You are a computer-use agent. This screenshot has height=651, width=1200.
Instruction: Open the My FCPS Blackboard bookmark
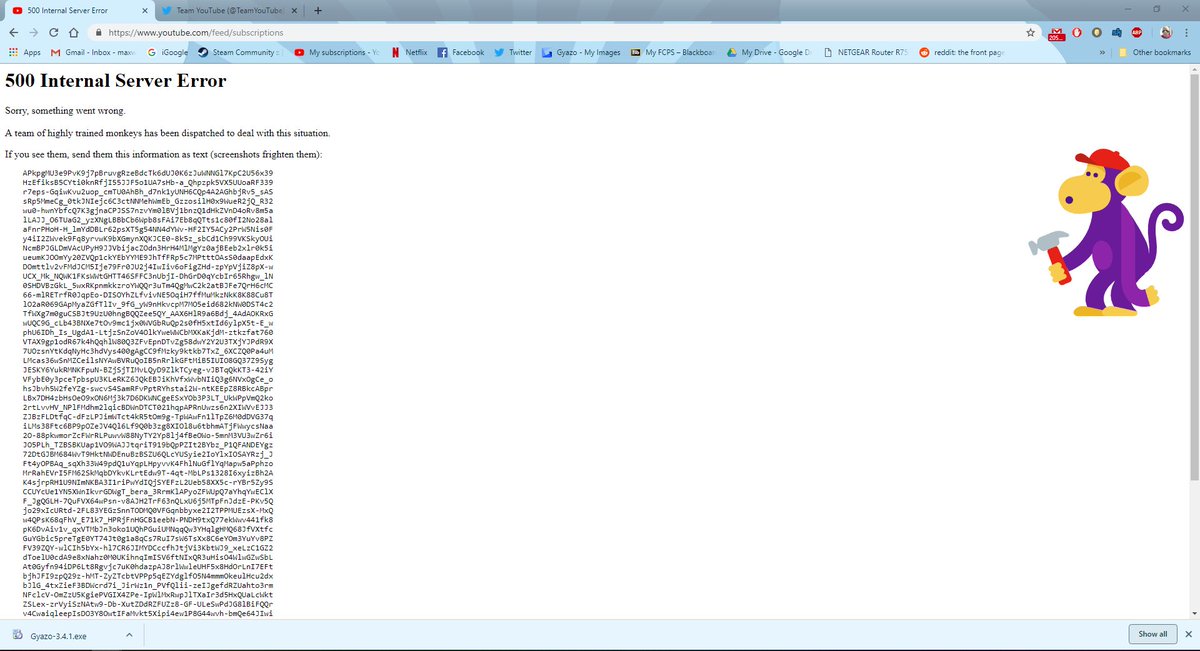pos(672,52)
